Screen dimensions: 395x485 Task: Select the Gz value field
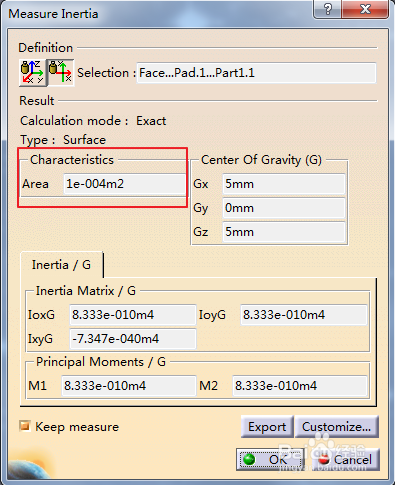(x=284, y=232)
